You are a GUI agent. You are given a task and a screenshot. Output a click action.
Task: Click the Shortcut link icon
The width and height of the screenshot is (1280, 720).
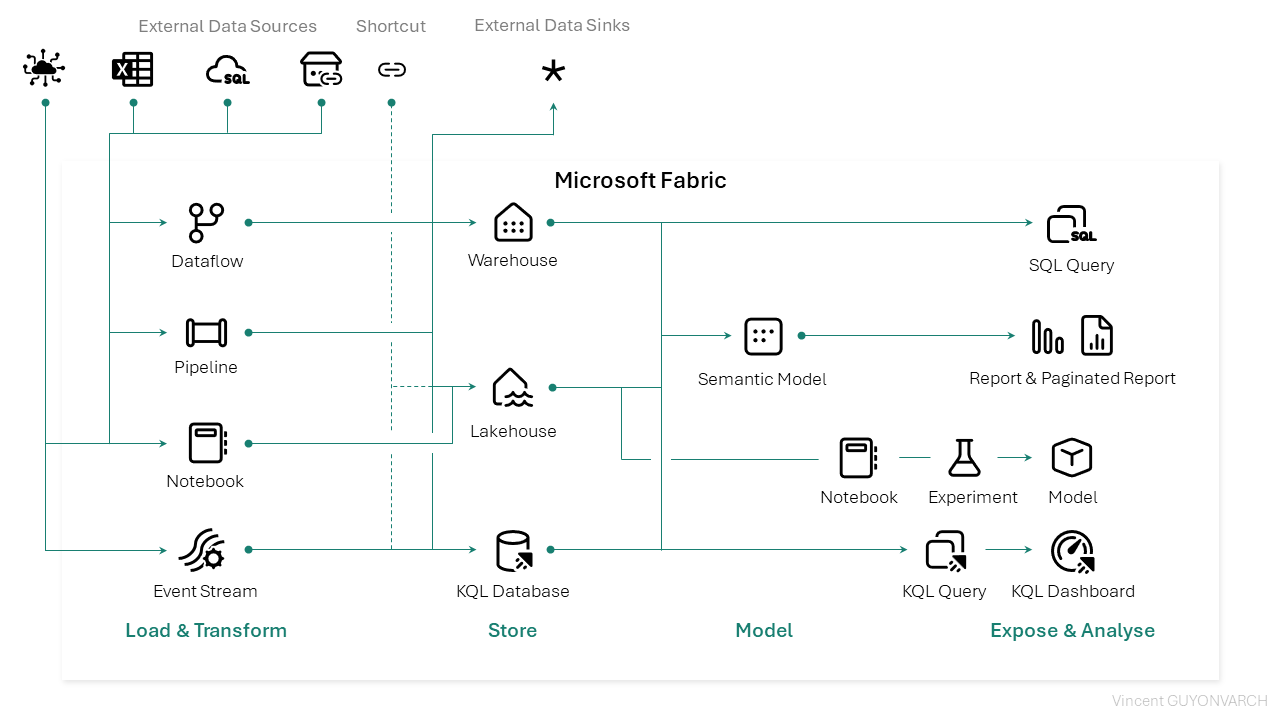[391, 69]
